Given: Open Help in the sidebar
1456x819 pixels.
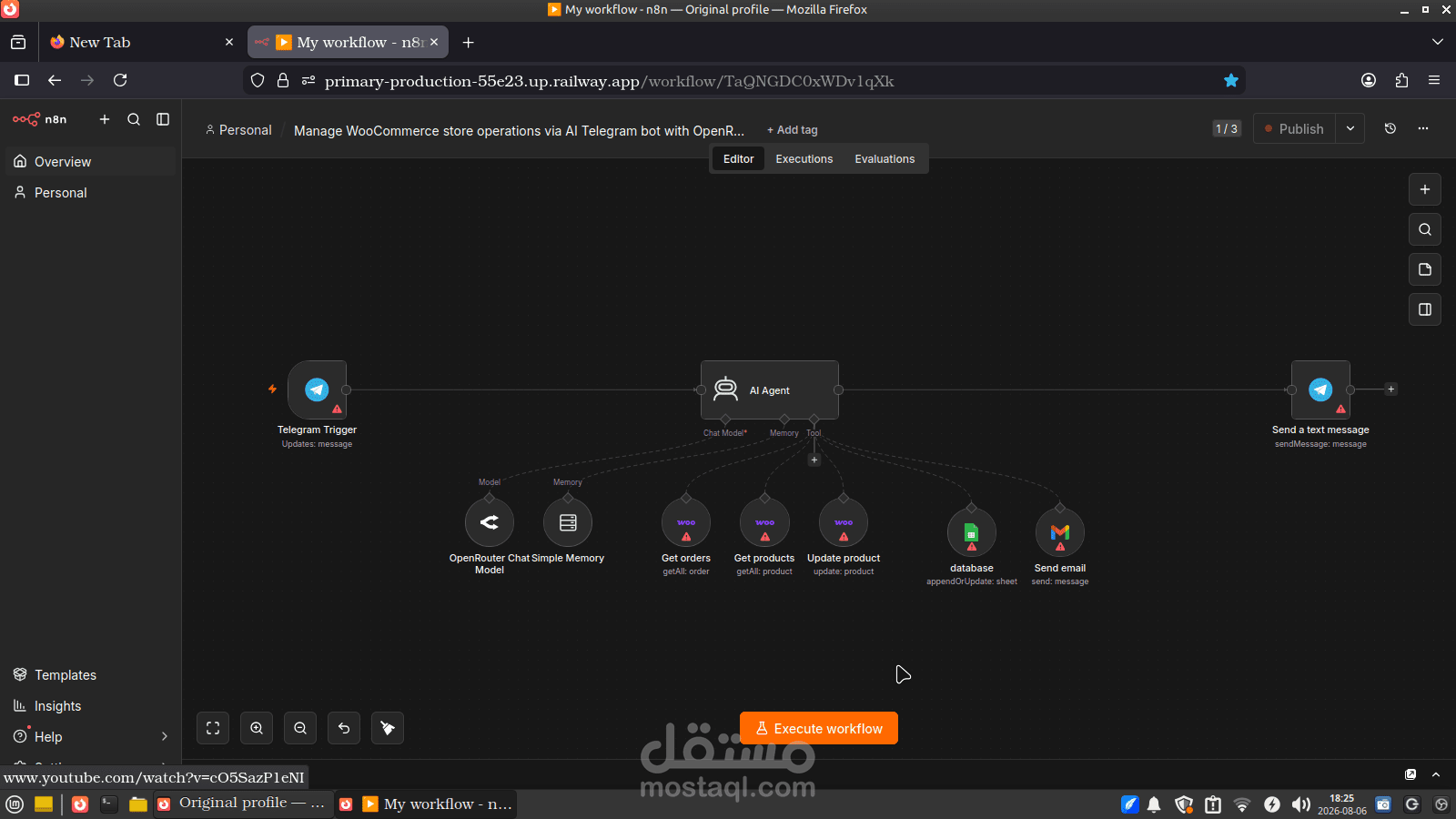Looking at the screenshot, I should [90, 736].
